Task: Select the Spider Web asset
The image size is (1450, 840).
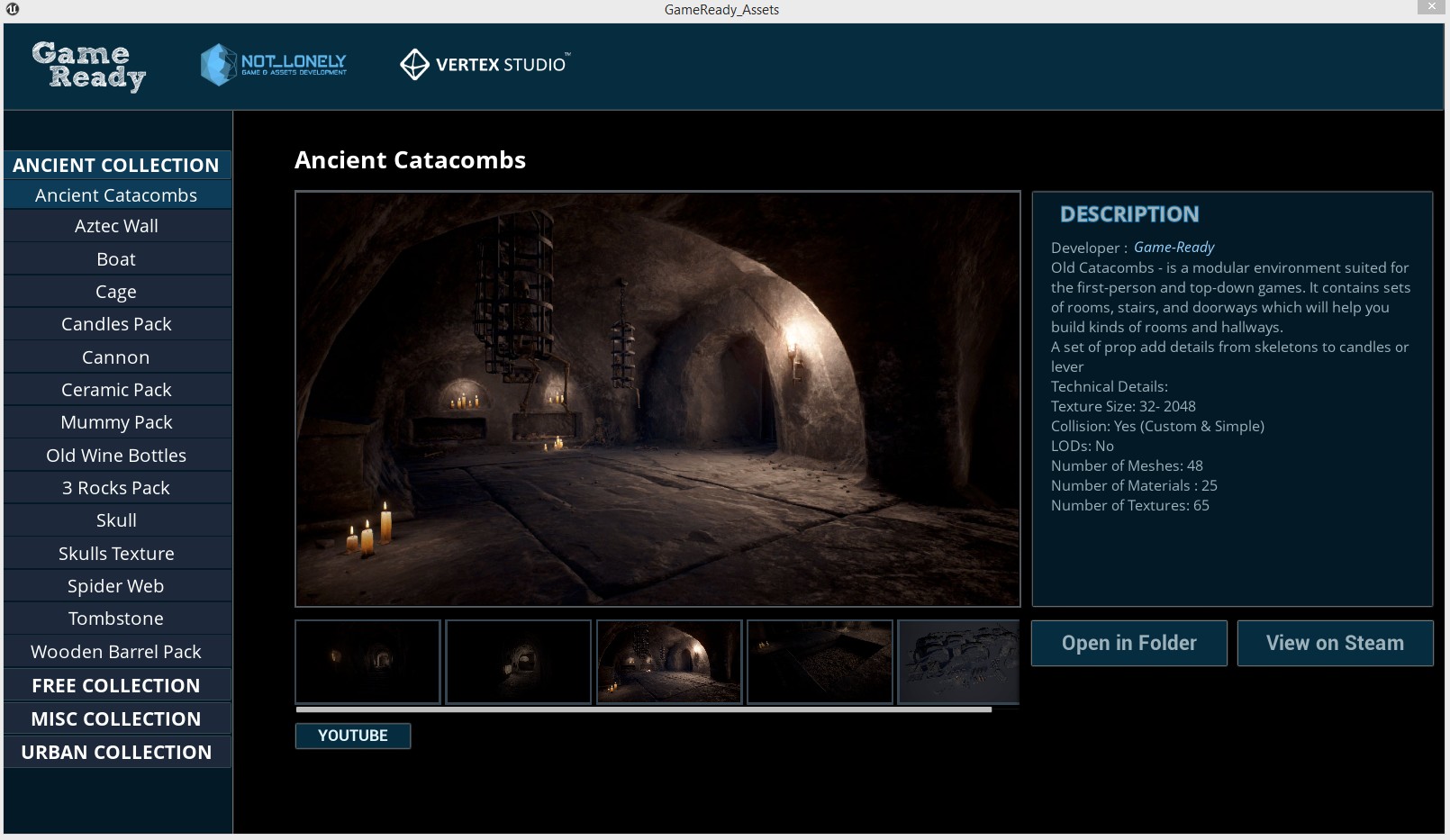Action: [x=116, y=585]
